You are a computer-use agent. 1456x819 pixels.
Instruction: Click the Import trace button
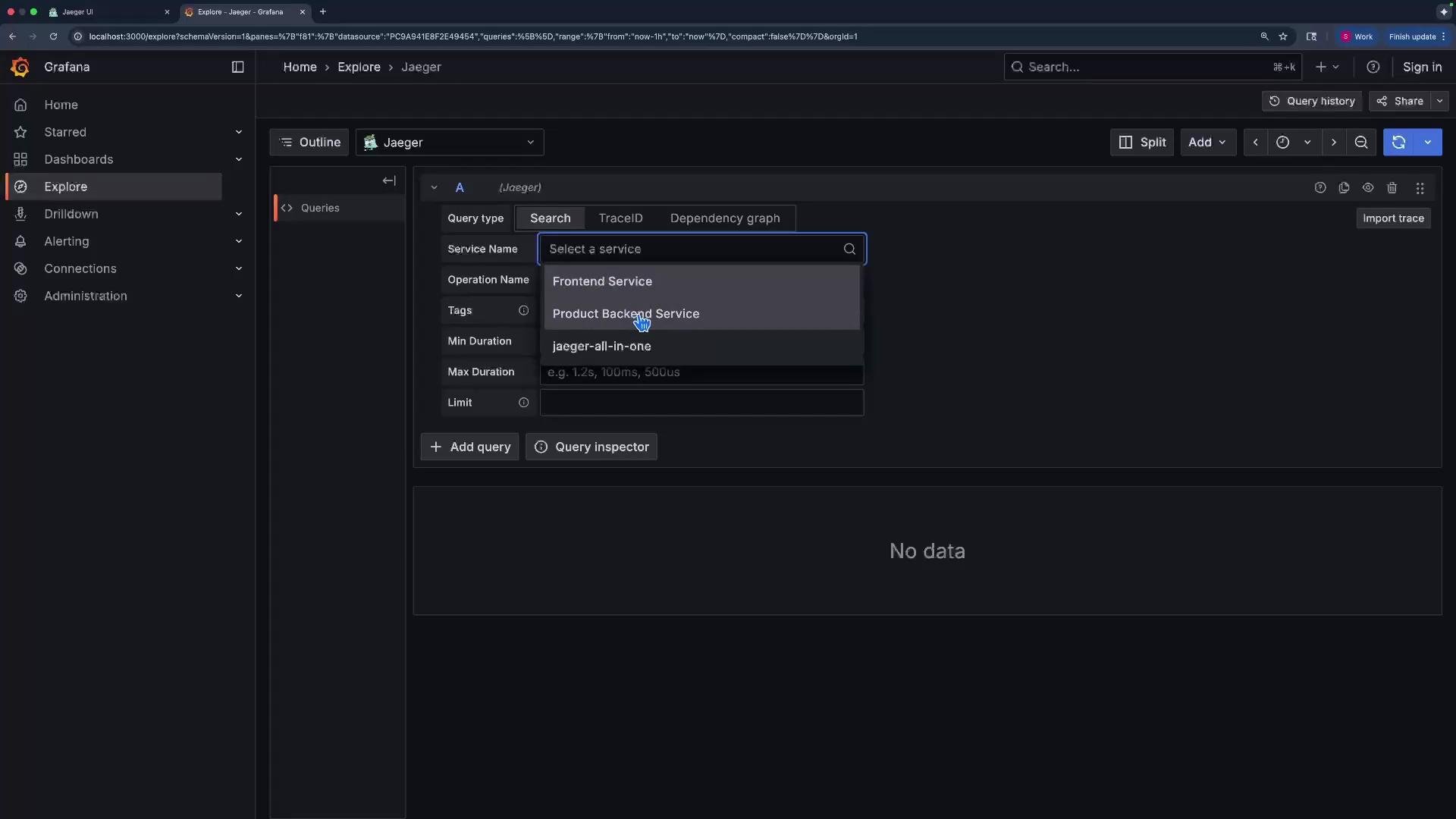pos(1393,218)
